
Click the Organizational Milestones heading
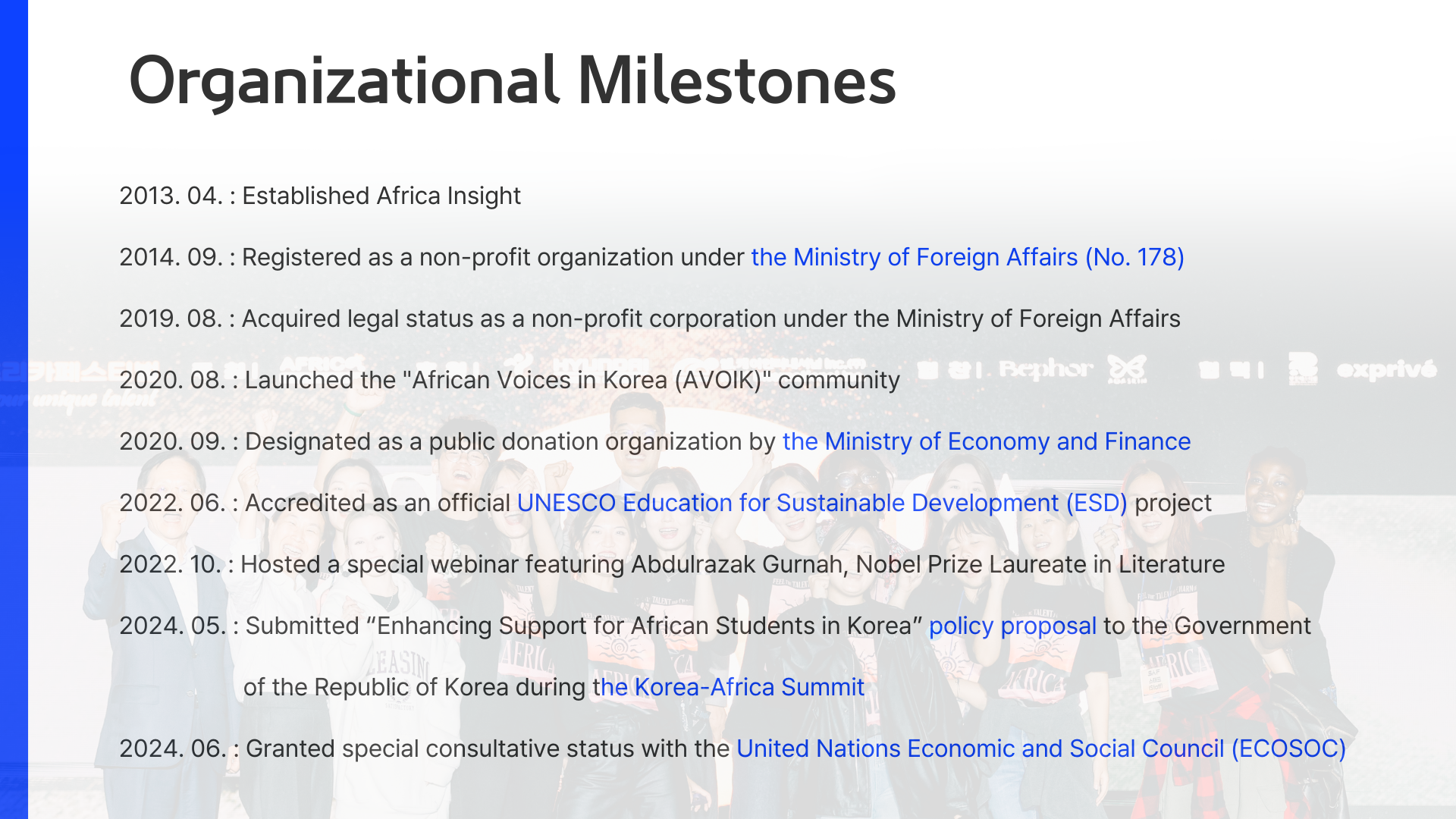tap(513, 82)
